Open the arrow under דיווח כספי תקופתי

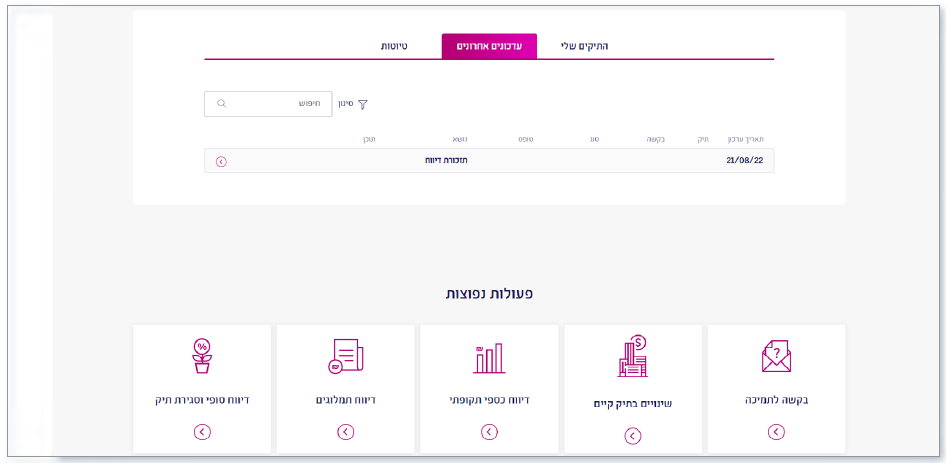(x=489, y=432)
